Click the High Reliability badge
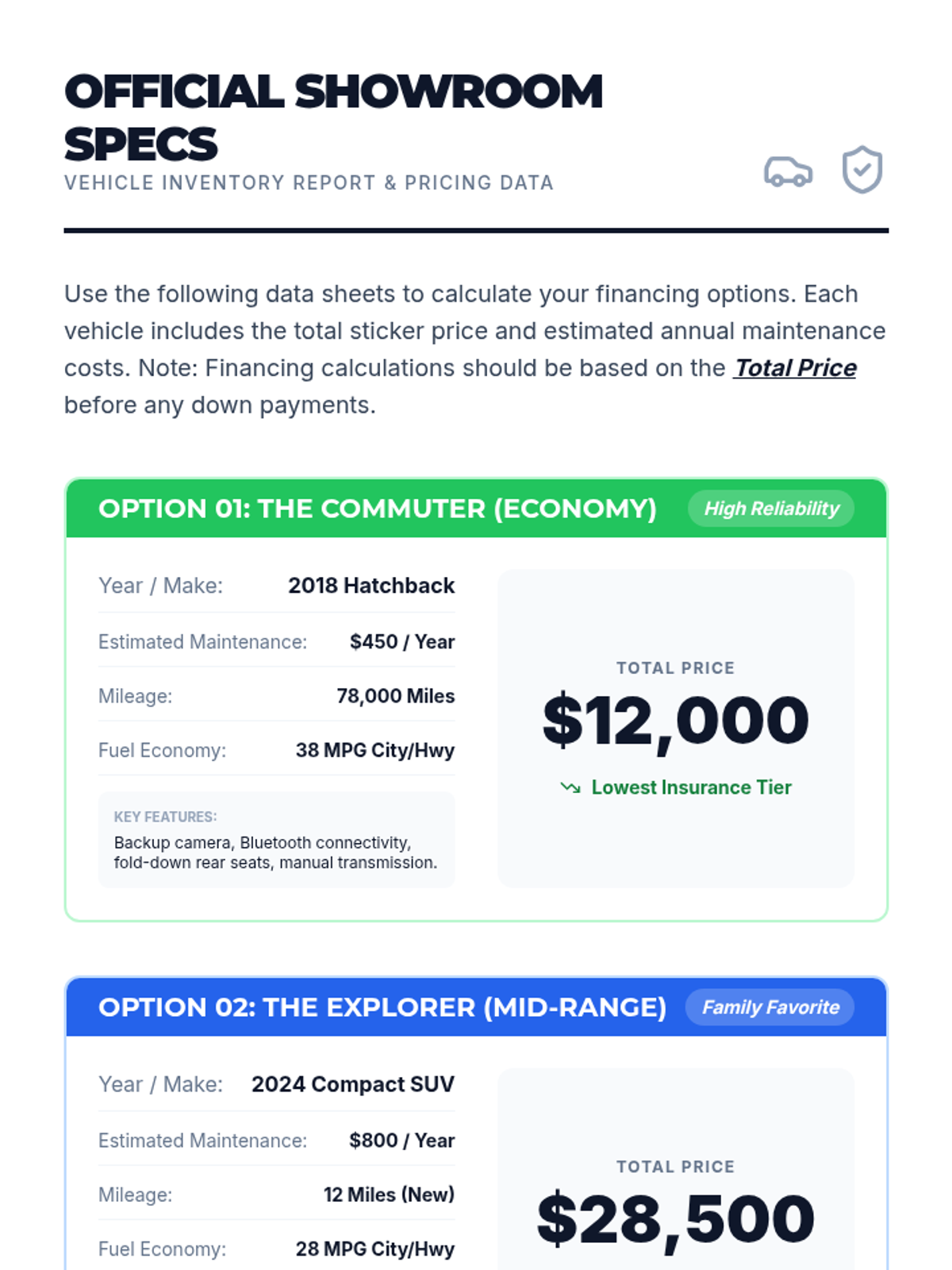The height and width of the screenshot is (1270, 952). [770, 508]
